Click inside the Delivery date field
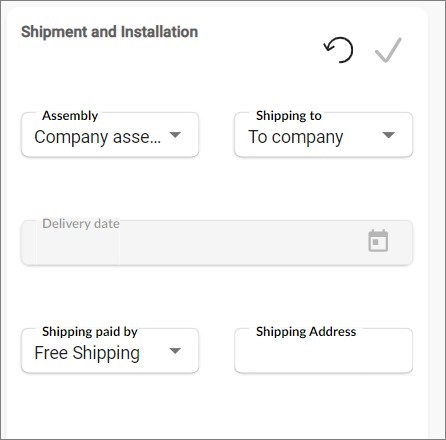The width and height of the screenshot is (446, 440). coord(217,243)
